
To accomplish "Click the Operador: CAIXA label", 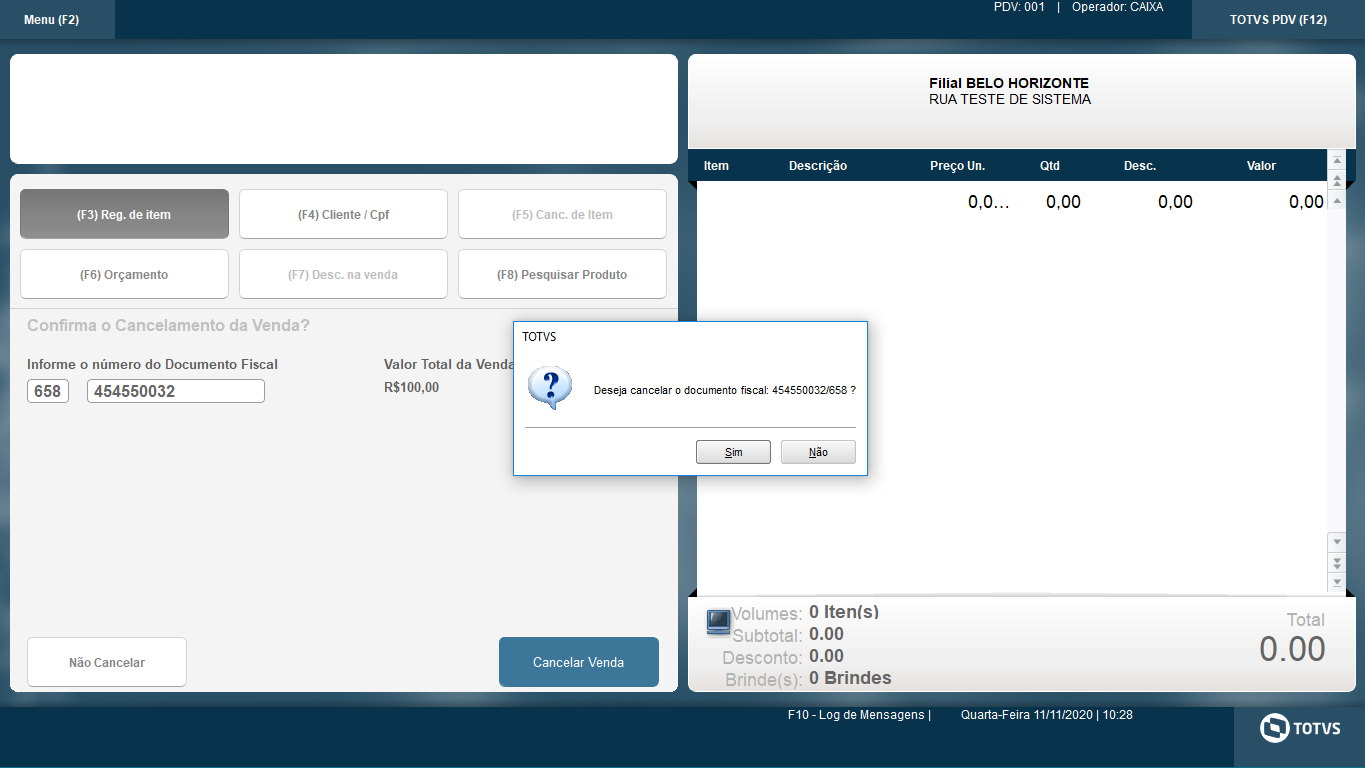I will pyautogui.click(x=1117, y=7).
